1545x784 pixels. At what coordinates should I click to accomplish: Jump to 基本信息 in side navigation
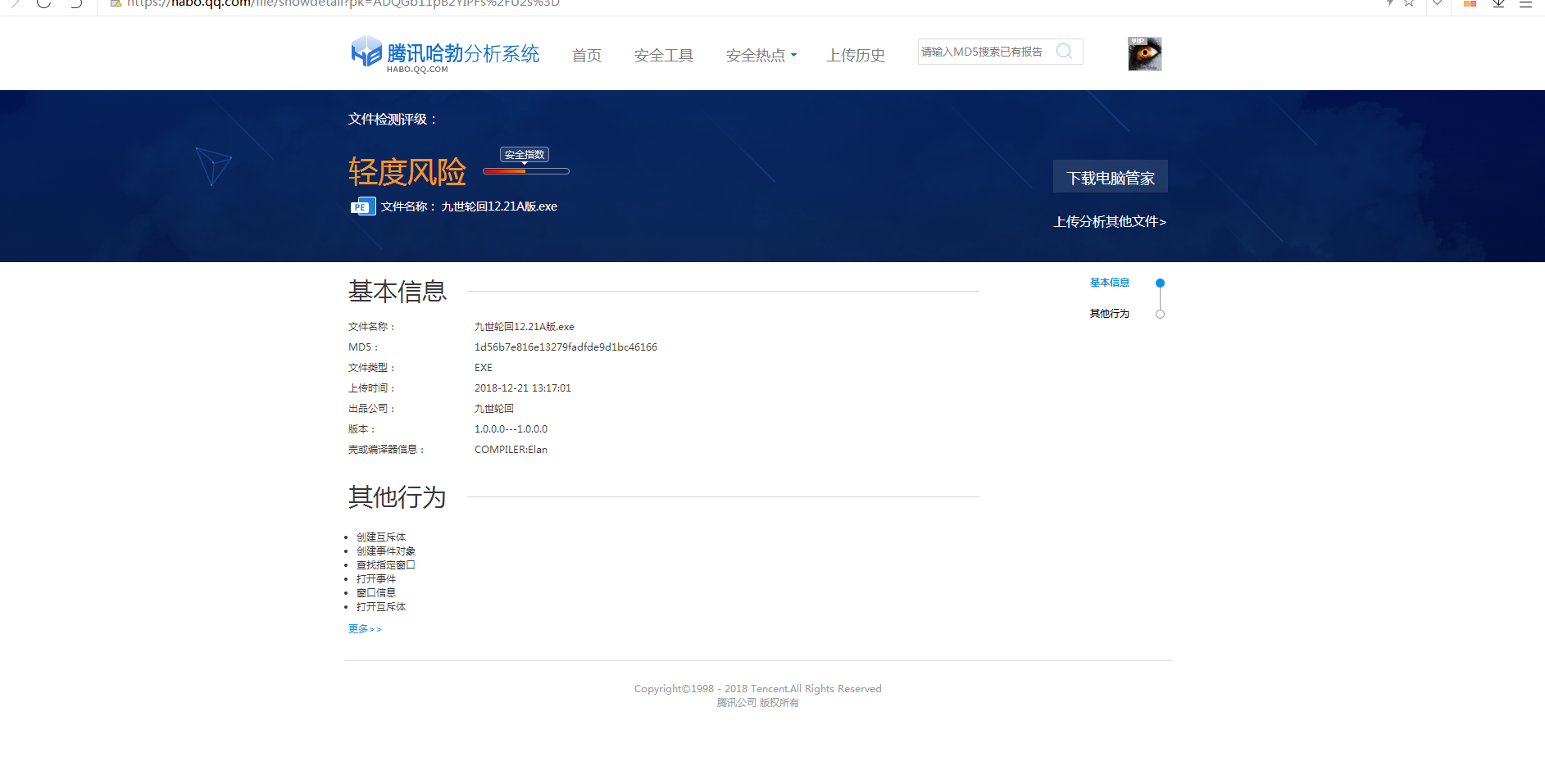[x=1110, y=283]
